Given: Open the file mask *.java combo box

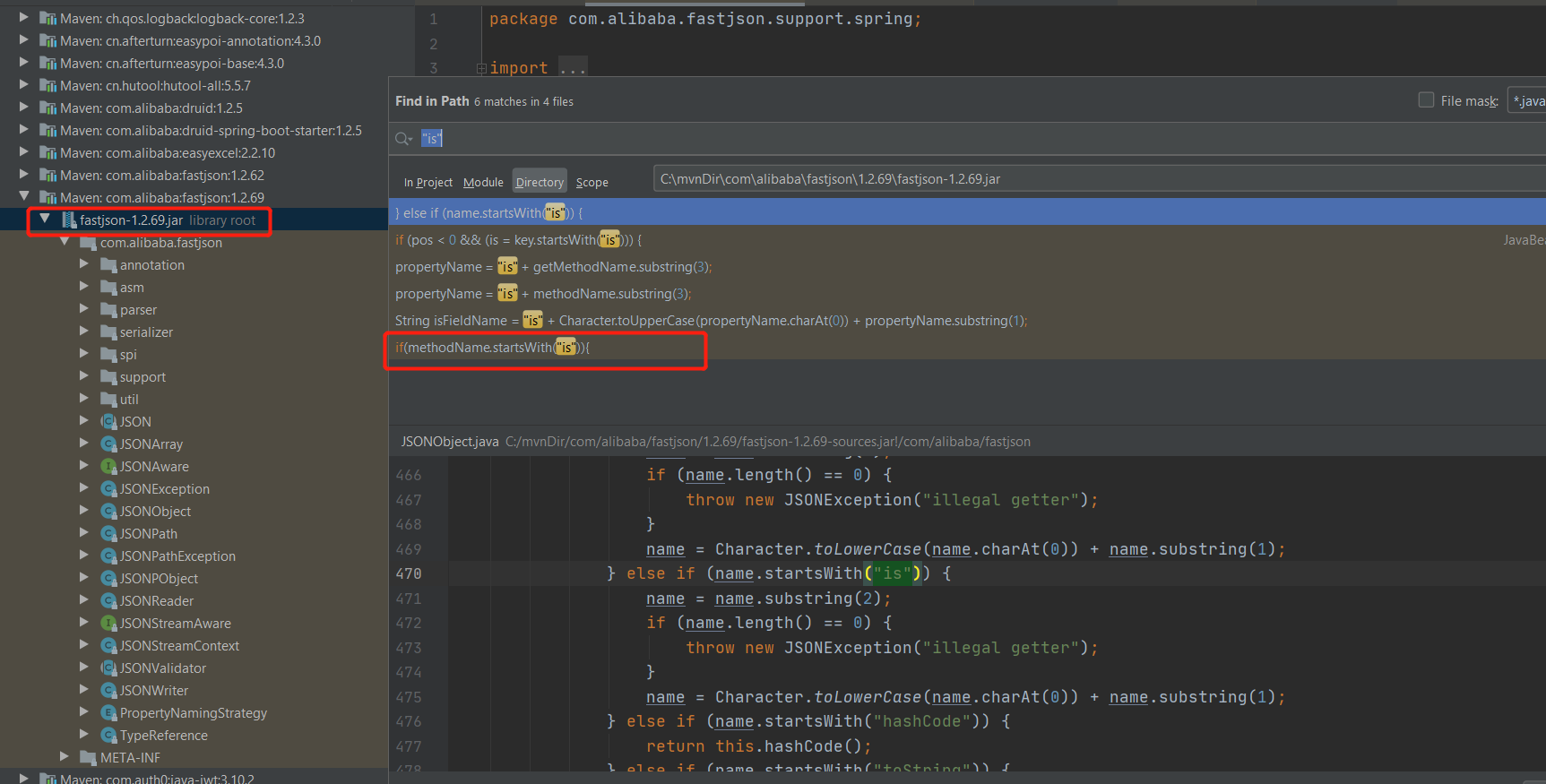Looking at the screenshot, I should (1527, 100).
